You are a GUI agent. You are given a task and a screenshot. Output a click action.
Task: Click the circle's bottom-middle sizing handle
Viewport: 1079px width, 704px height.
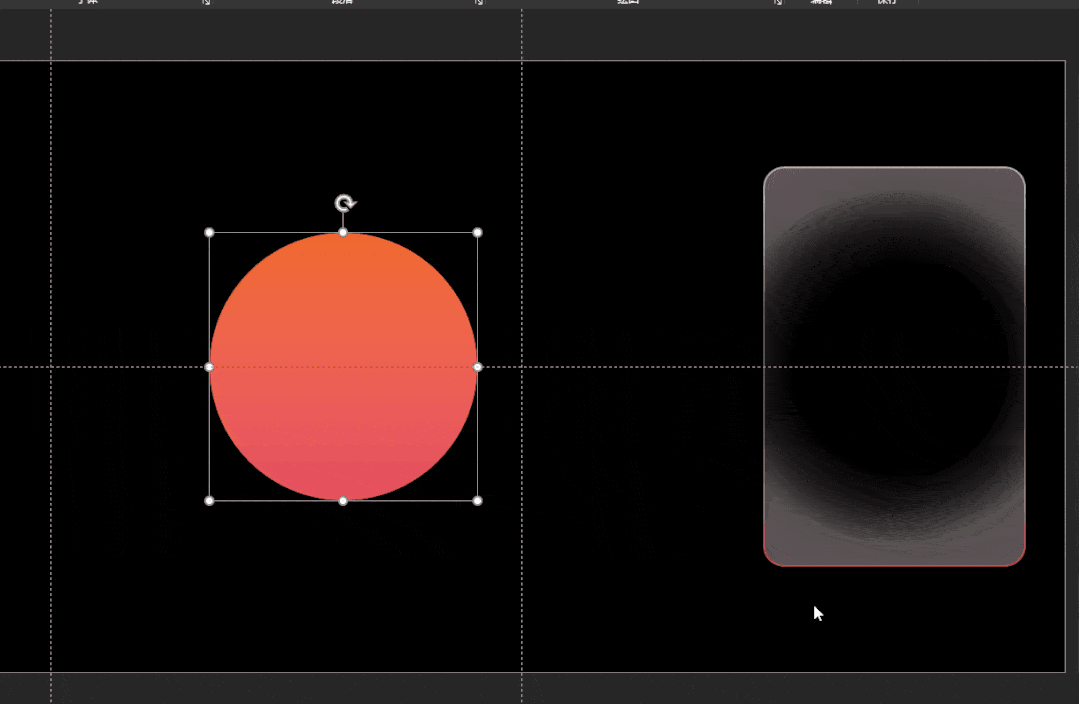(343, 501)
